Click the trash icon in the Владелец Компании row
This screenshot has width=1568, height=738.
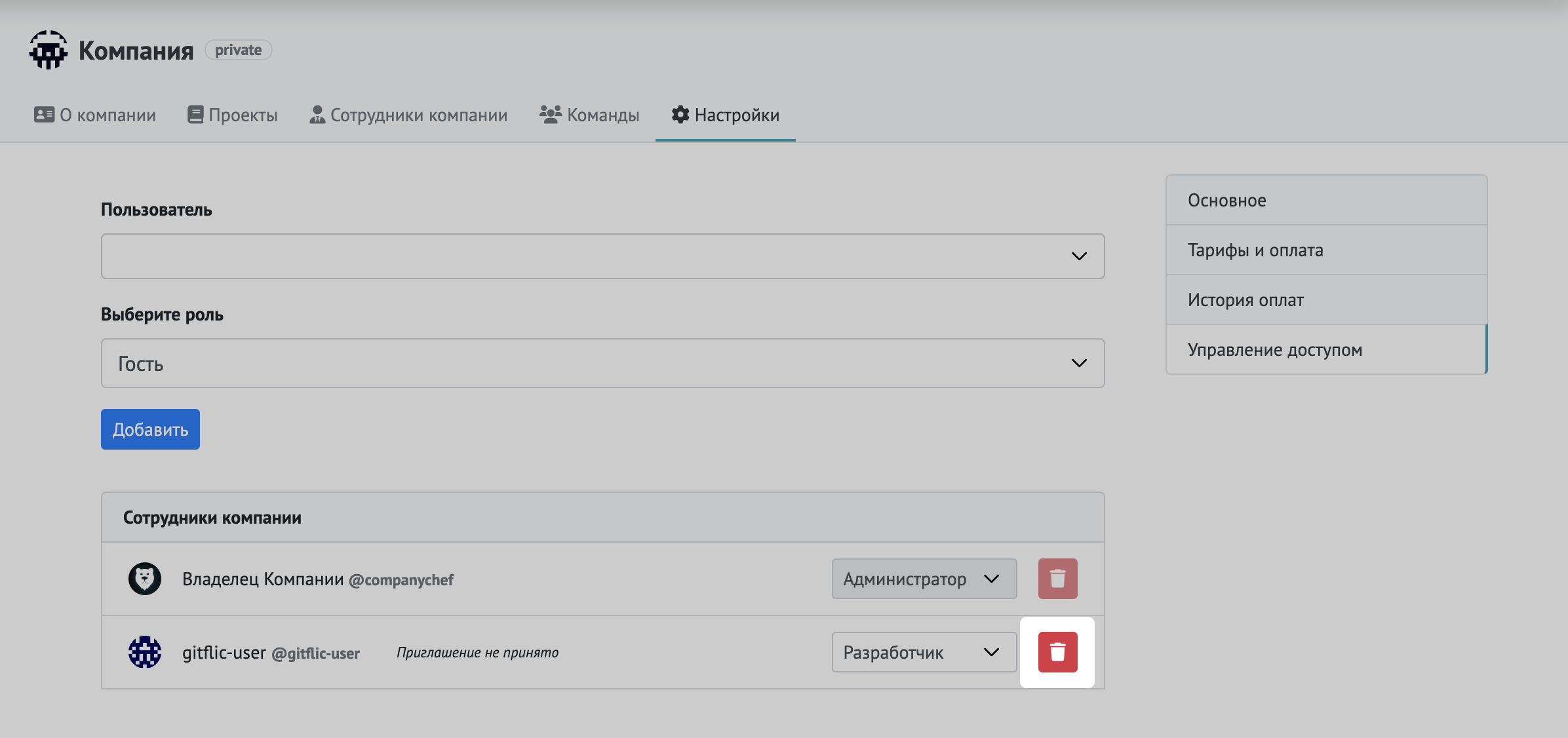[1057, 578]
